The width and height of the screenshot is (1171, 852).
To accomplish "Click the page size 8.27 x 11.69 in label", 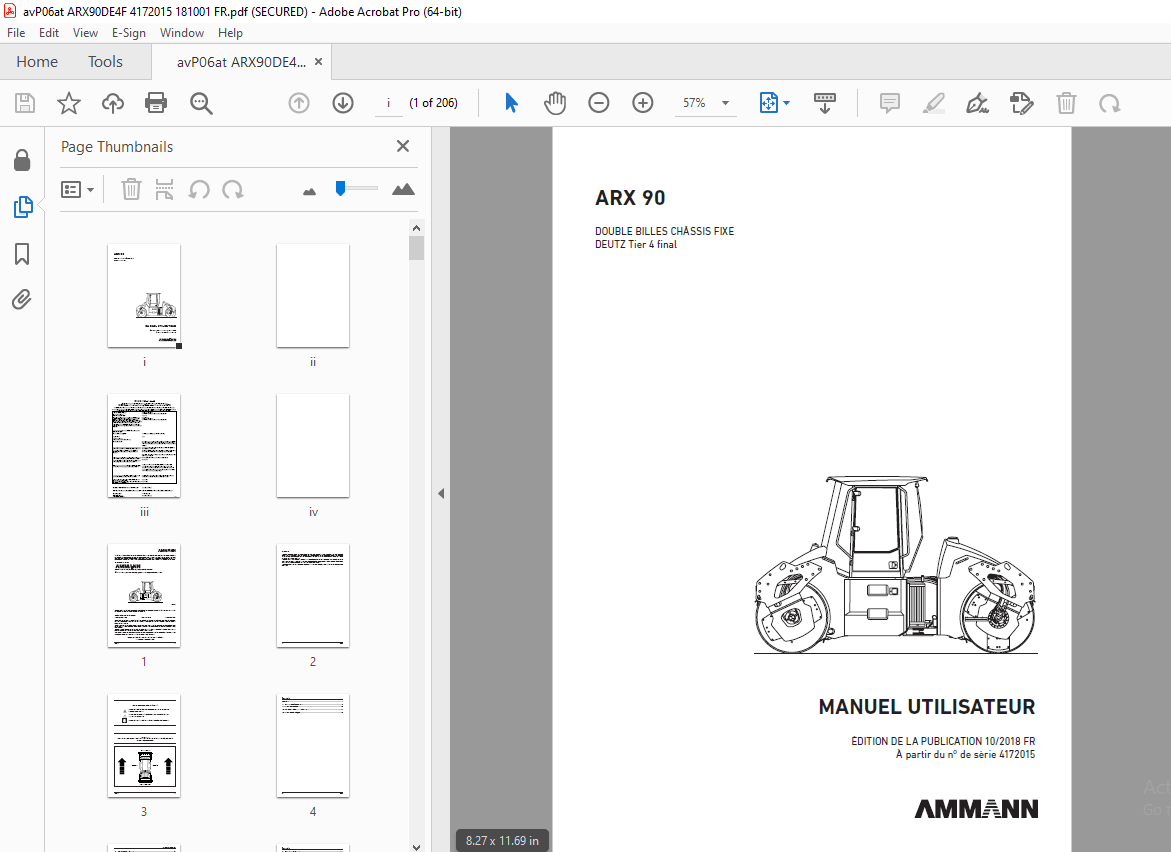I will [502, 841].
